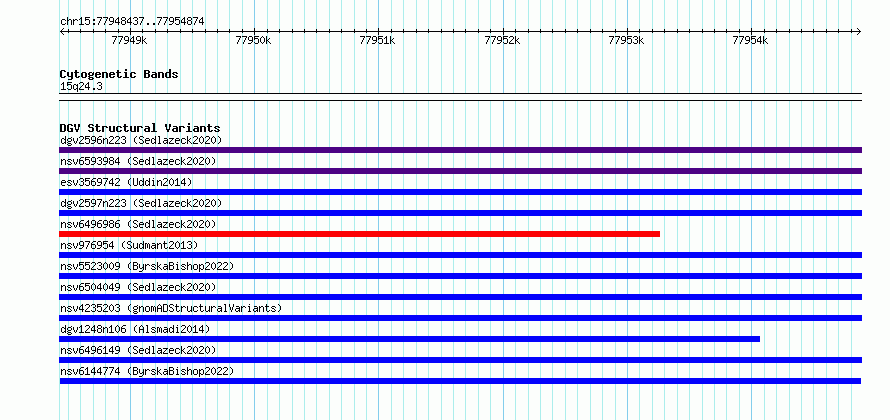Click the dgv2597n223 (Sedlazeck2020) label
The width and height of the screenshot is (890, 420).
coord(141,203)
